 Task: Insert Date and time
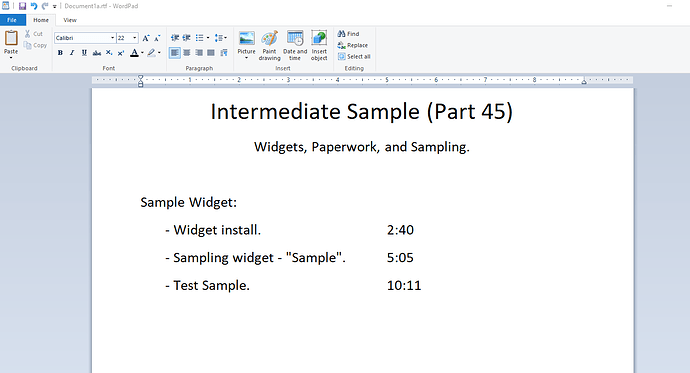(295, 45)
